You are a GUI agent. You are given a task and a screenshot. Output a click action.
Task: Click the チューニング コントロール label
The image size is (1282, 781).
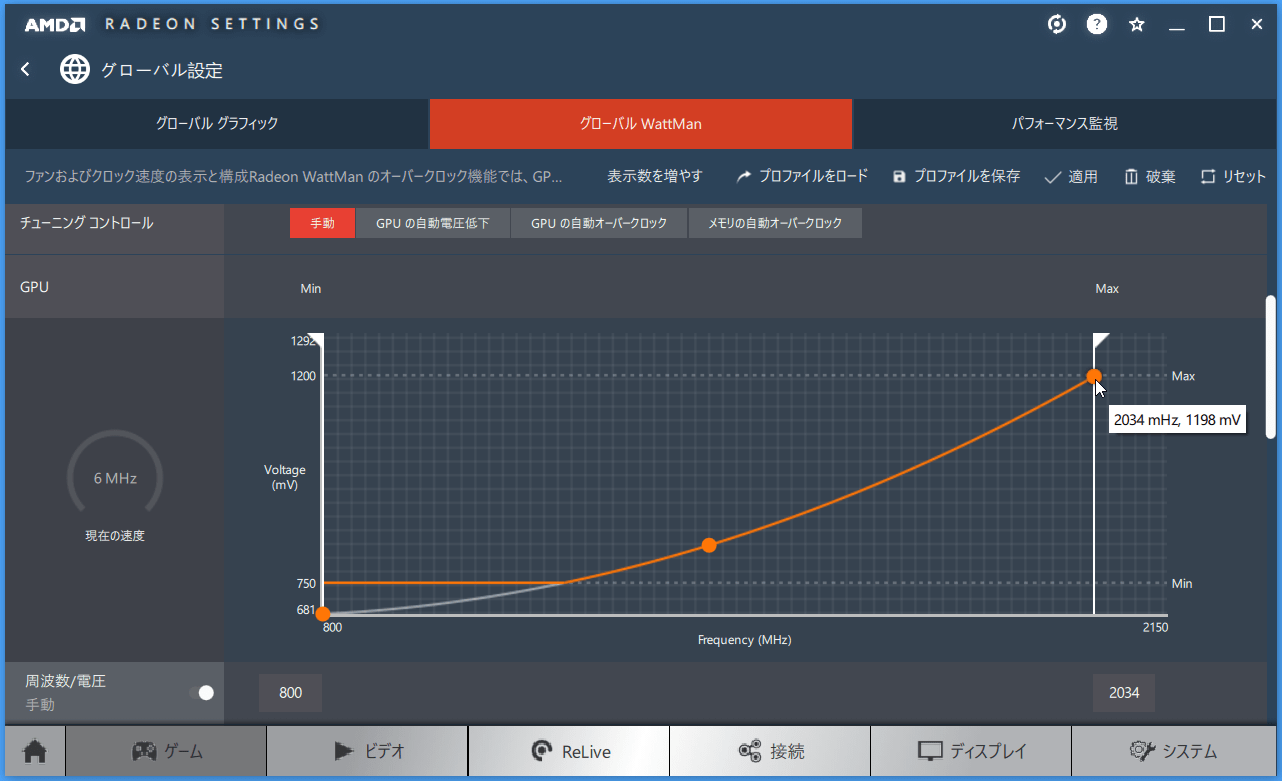click(87, 223)
